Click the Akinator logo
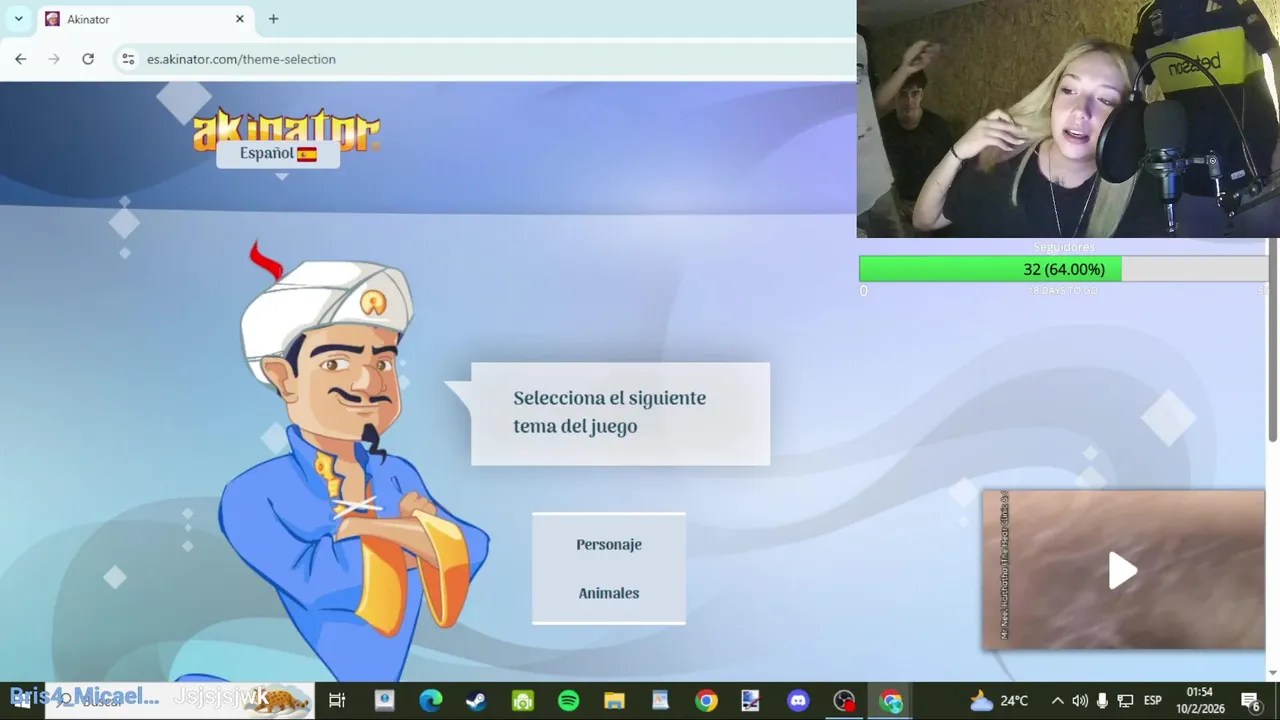Viewport: 1280px width, 720px height. click(287, 129)
